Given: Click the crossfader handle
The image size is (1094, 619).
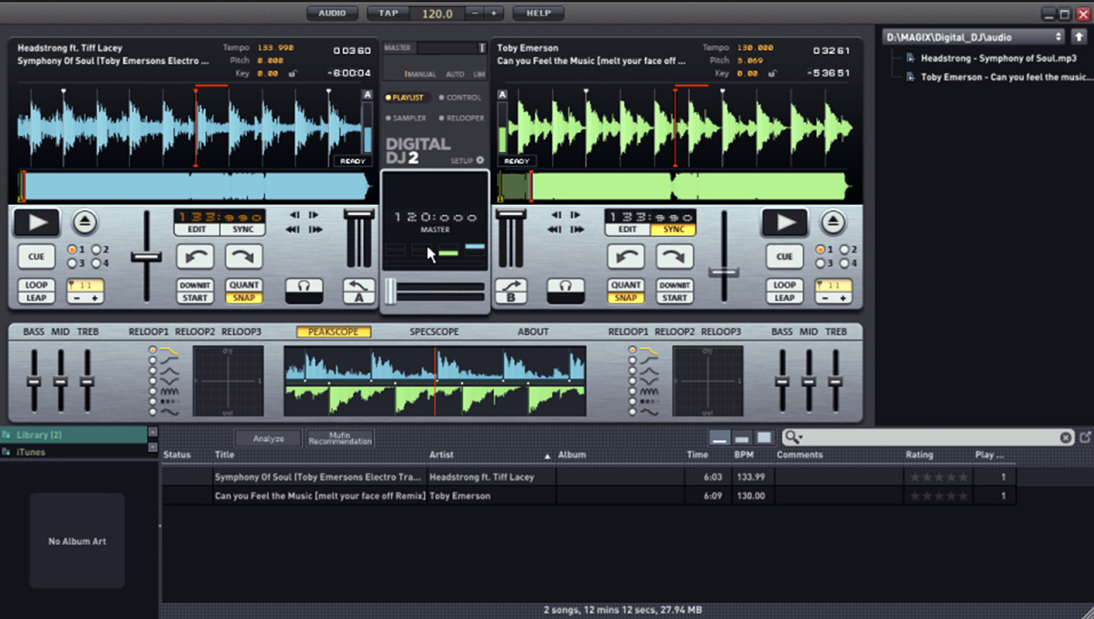Looking at the screenshot, I should click(391, 291).
